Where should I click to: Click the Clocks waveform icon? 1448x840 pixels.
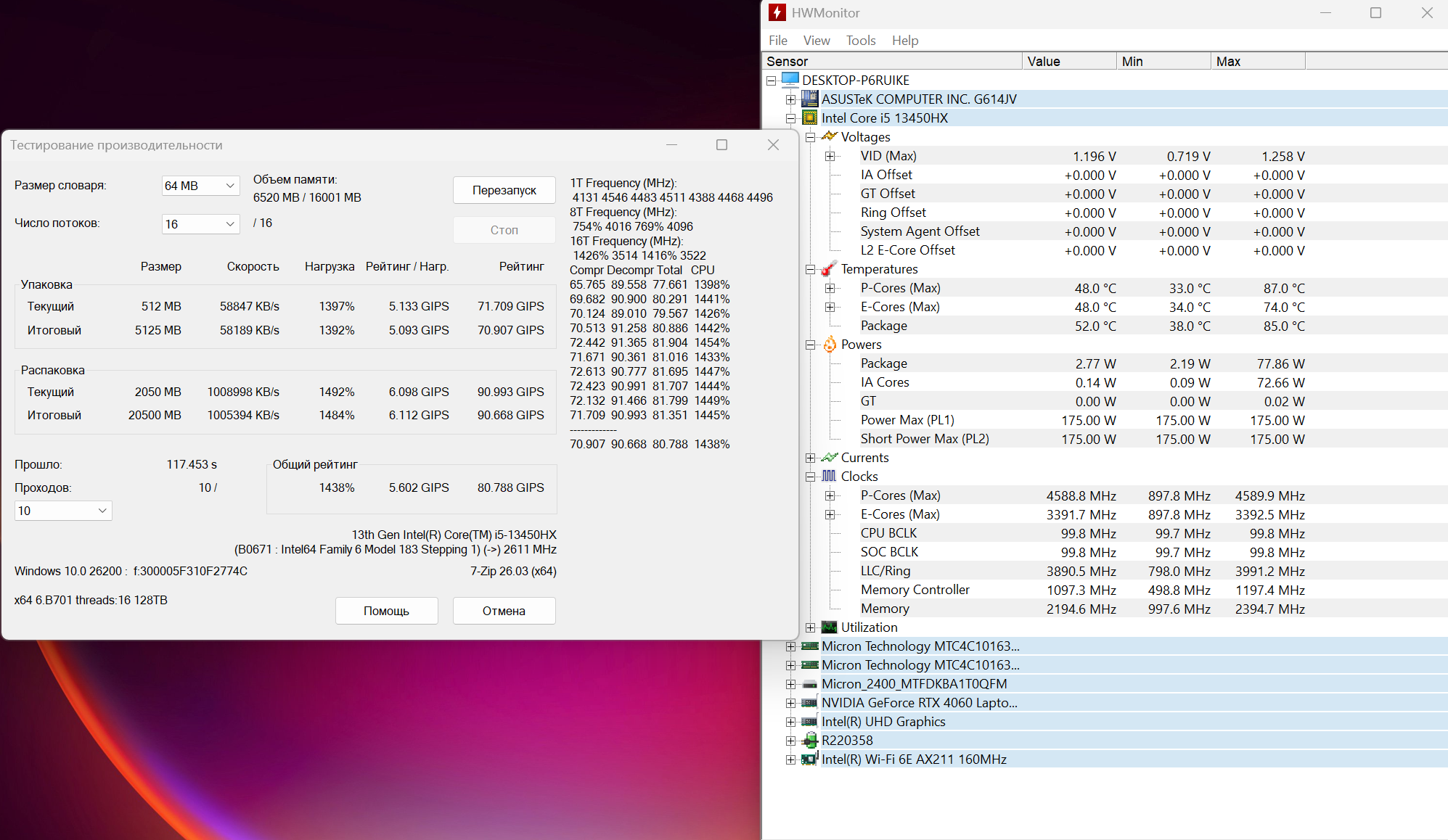[x=829, y=476]
